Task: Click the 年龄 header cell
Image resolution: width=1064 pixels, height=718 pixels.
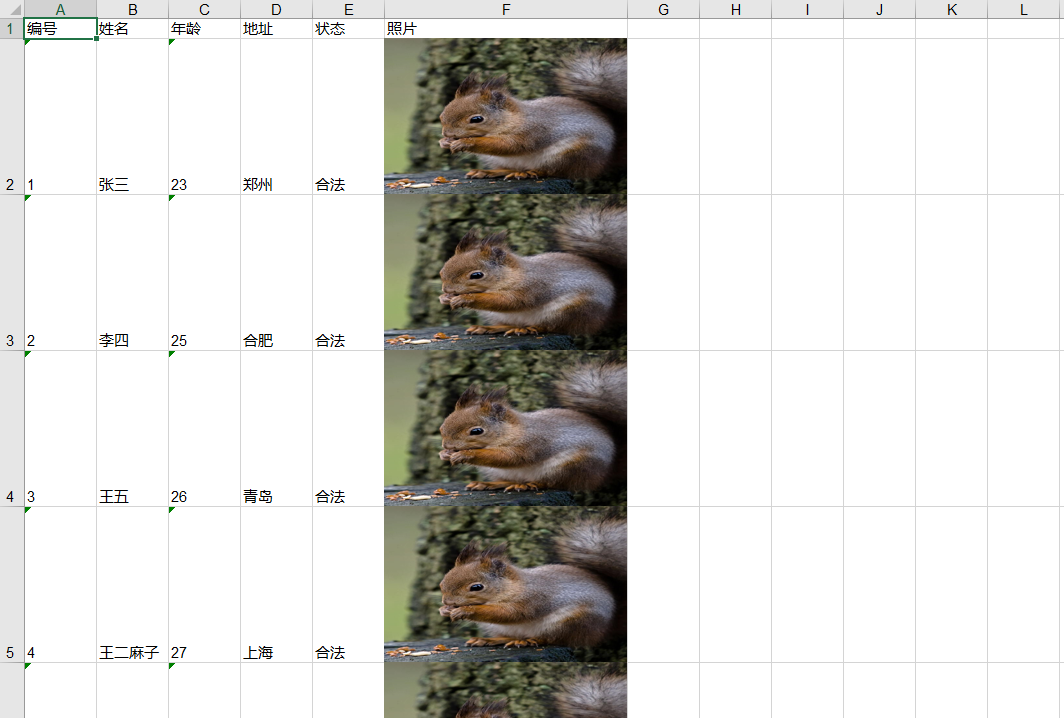Action: pos(204,29)
